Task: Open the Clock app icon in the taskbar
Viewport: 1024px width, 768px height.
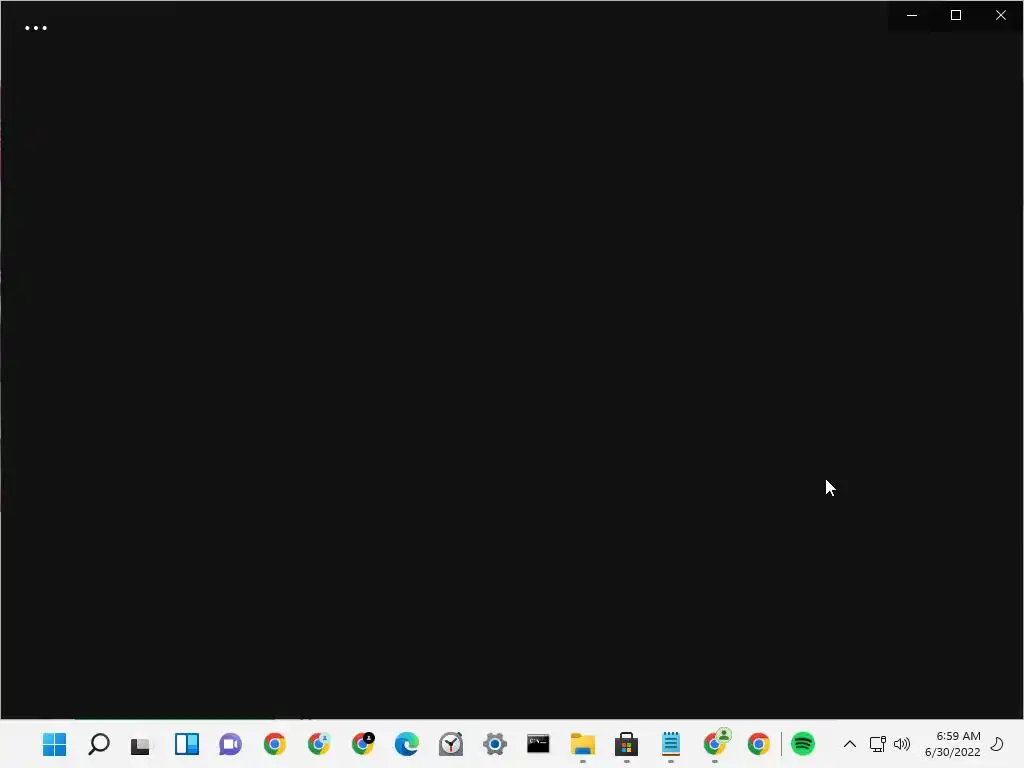Action: pos(451,744)
